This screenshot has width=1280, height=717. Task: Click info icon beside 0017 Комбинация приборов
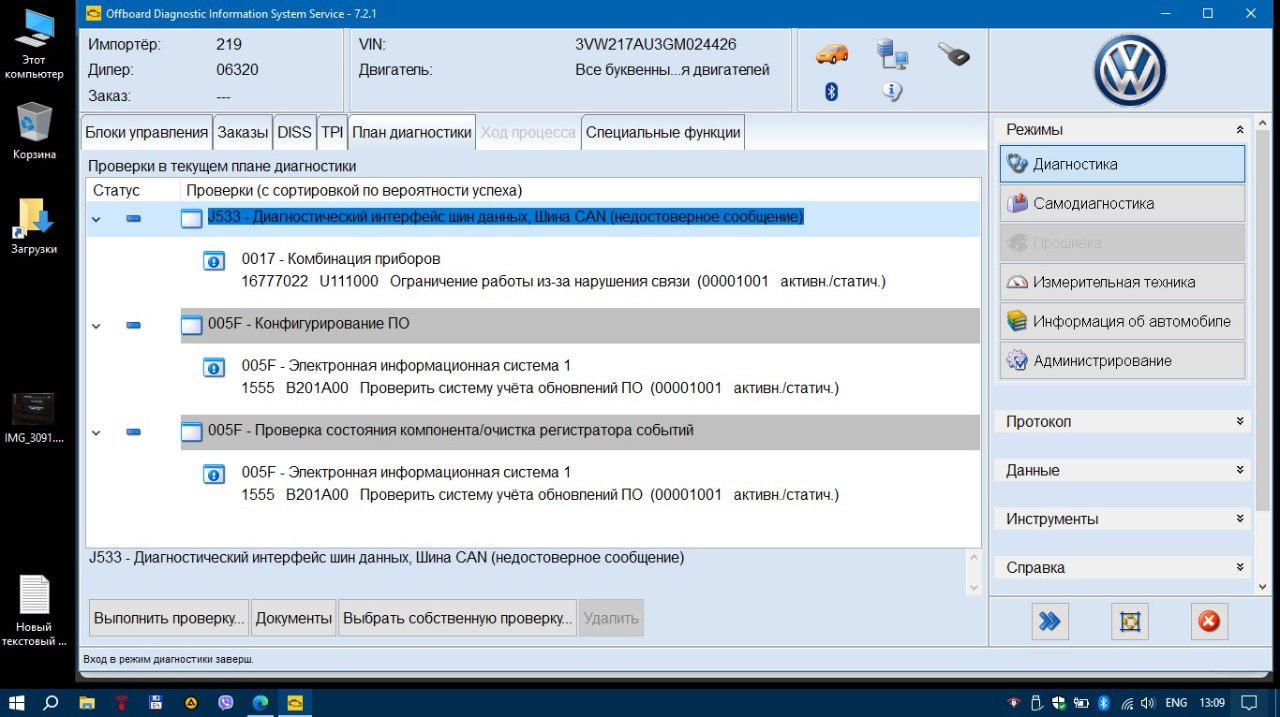214,260
